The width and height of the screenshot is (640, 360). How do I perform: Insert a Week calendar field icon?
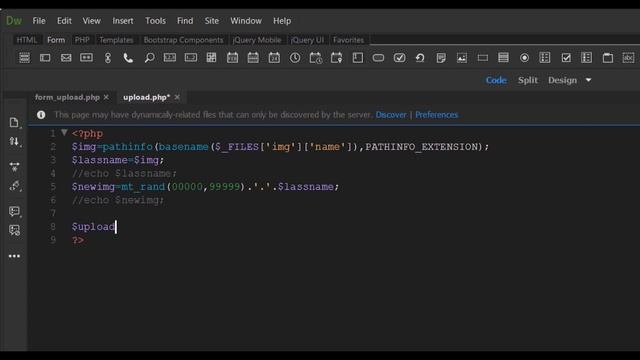click(x=253, y=58)
